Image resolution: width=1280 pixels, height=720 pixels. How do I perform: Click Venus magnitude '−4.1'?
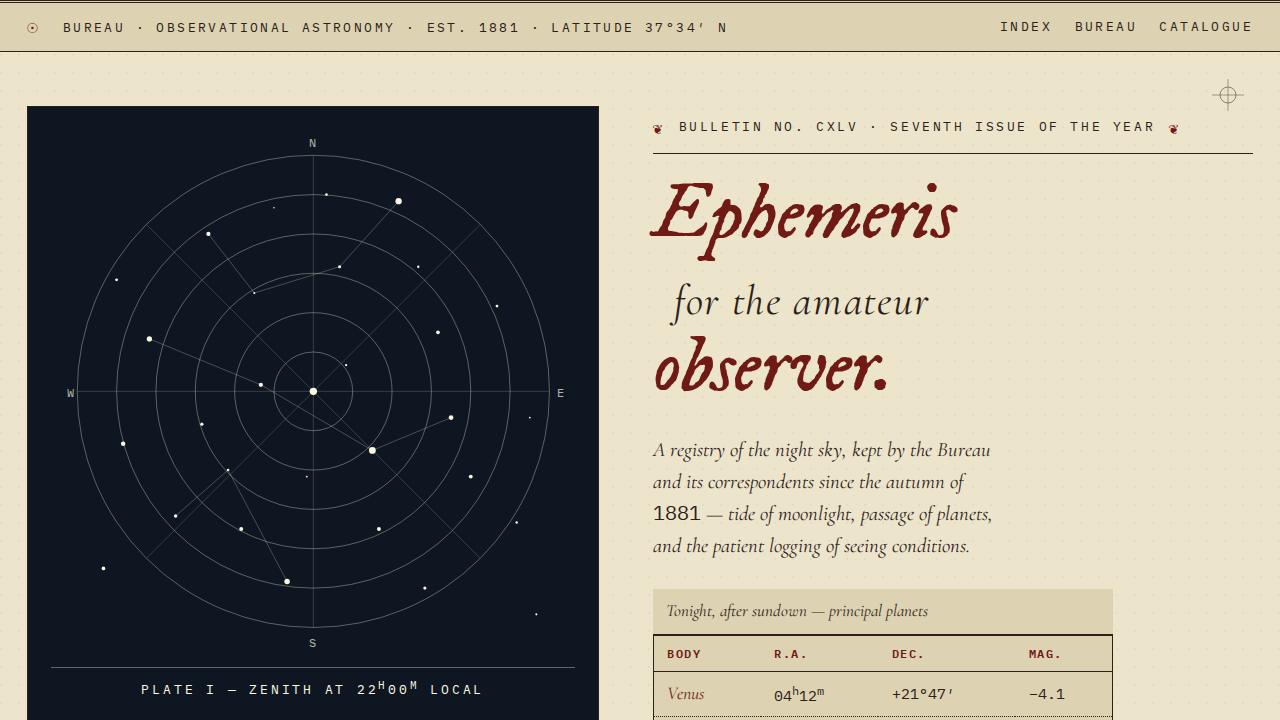pos(1047,694)
